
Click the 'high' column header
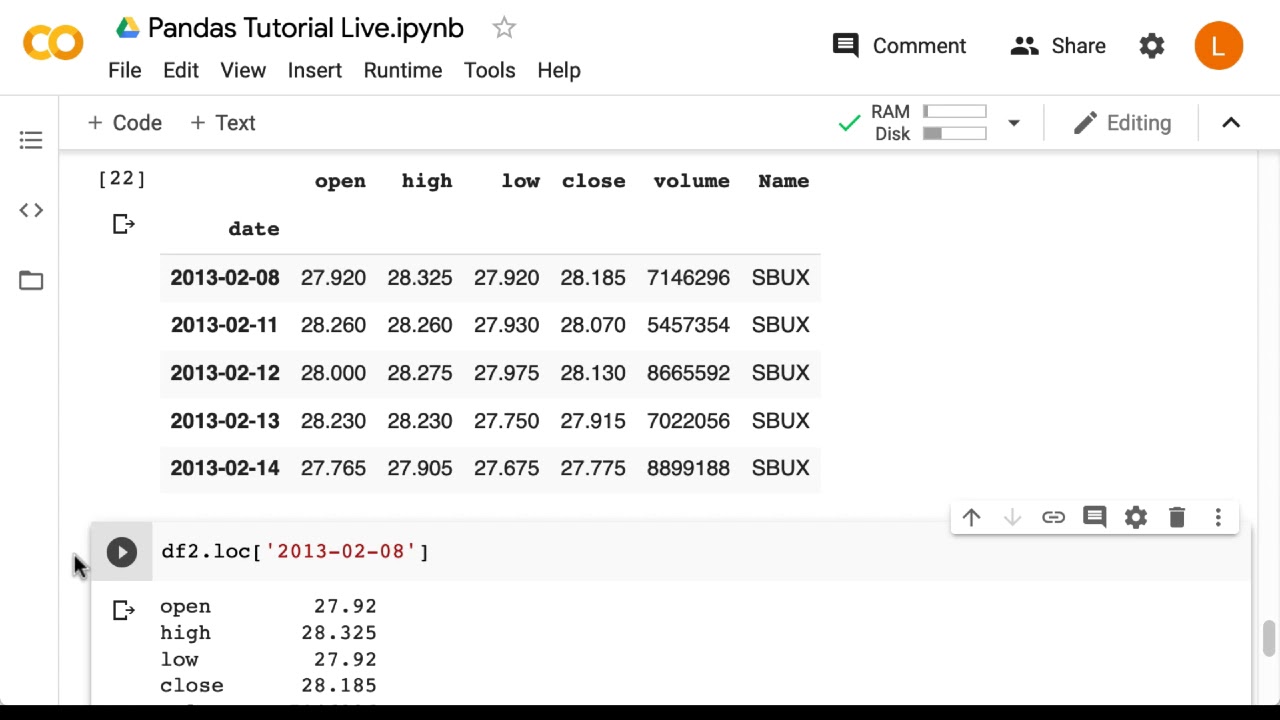pos(427,181)
